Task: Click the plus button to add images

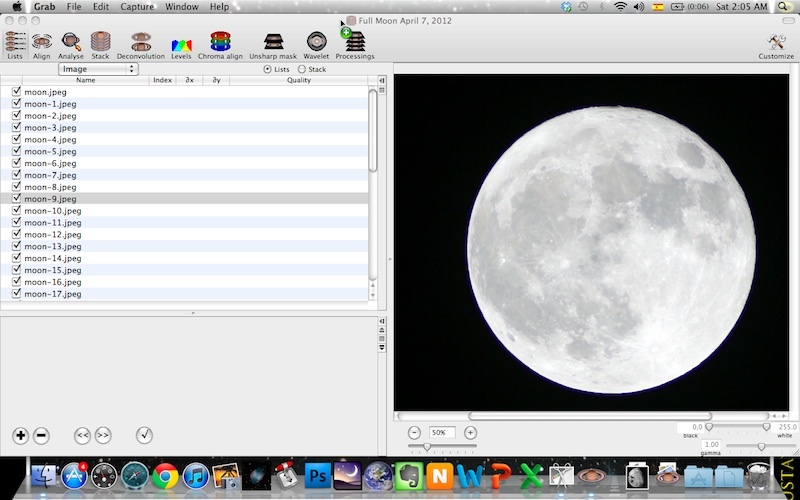Action: point(21,435)
